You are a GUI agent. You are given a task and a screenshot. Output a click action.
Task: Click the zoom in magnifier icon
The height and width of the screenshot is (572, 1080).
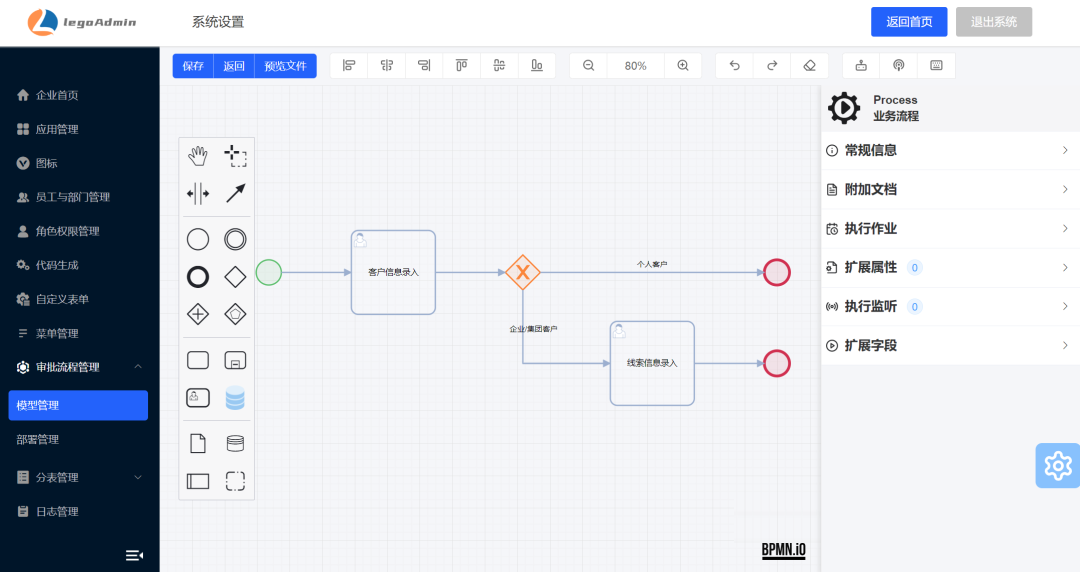(x=683, y=66)
